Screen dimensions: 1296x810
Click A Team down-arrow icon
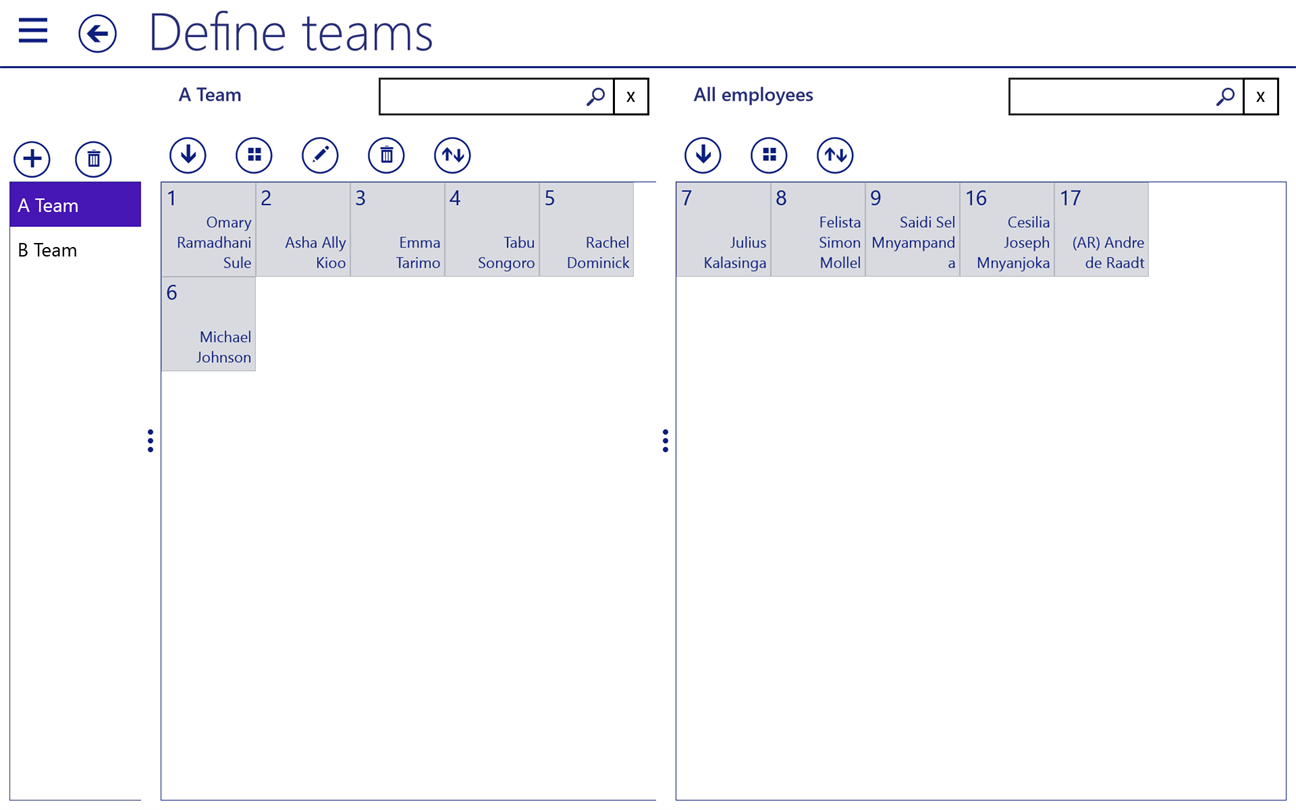tap(188, 155)
